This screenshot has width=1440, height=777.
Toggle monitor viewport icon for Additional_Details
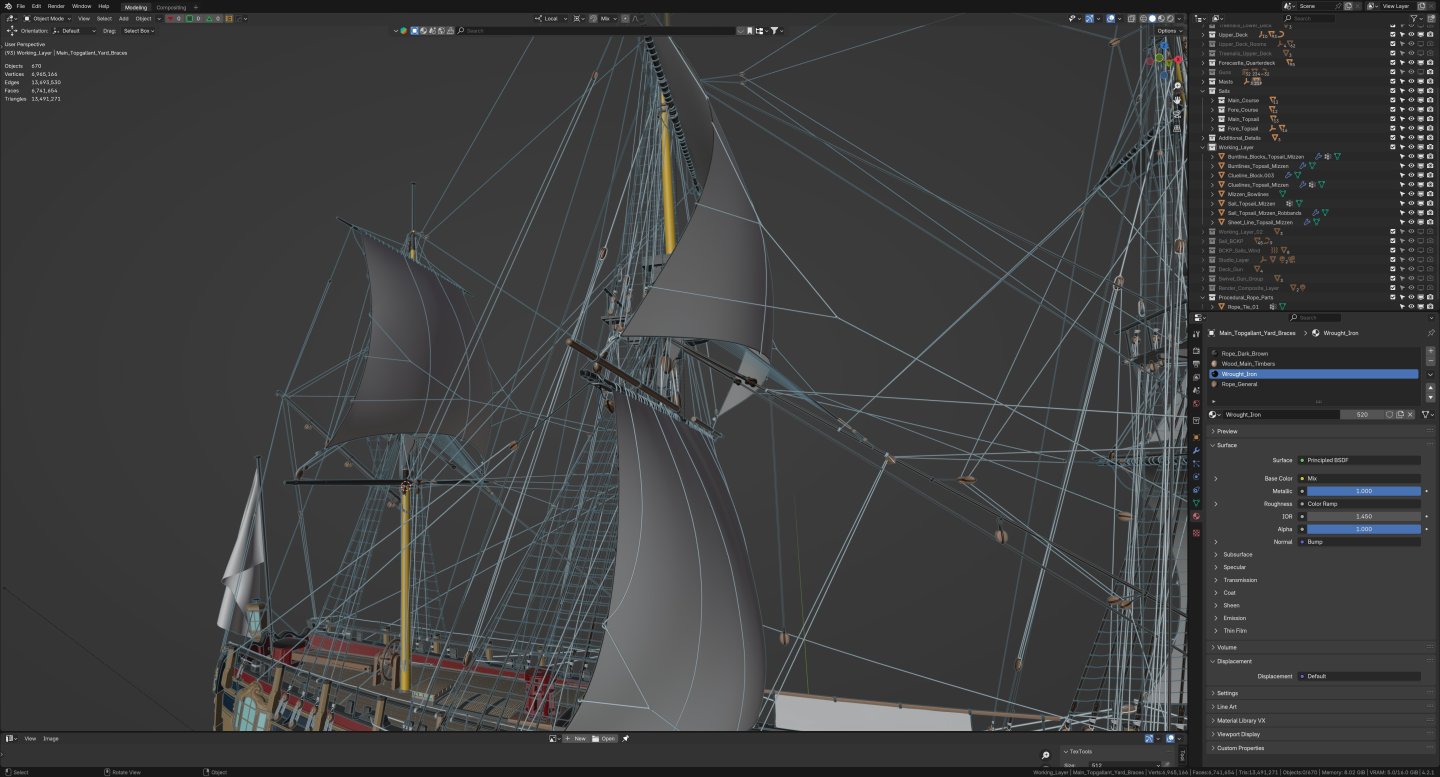click(1420, 138)
